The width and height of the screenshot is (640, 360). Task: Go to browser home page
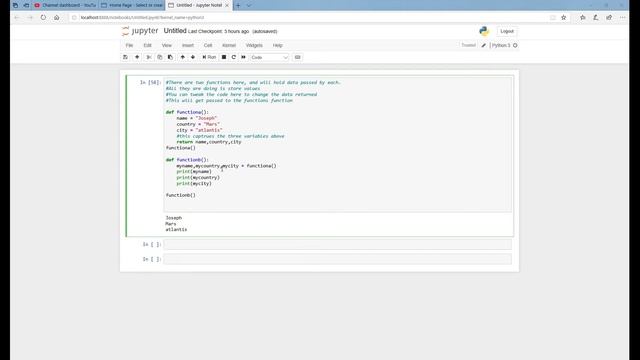[x=56, y=18]
